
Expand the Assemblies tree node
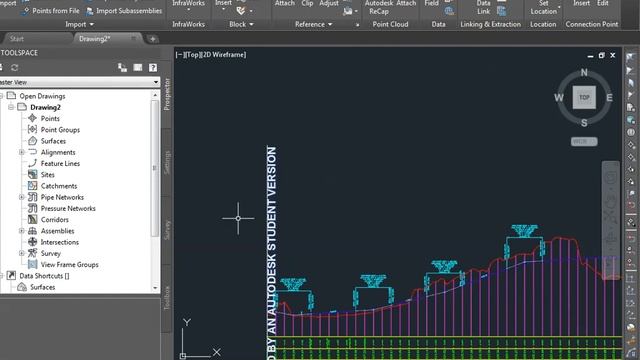pos(22,231)
